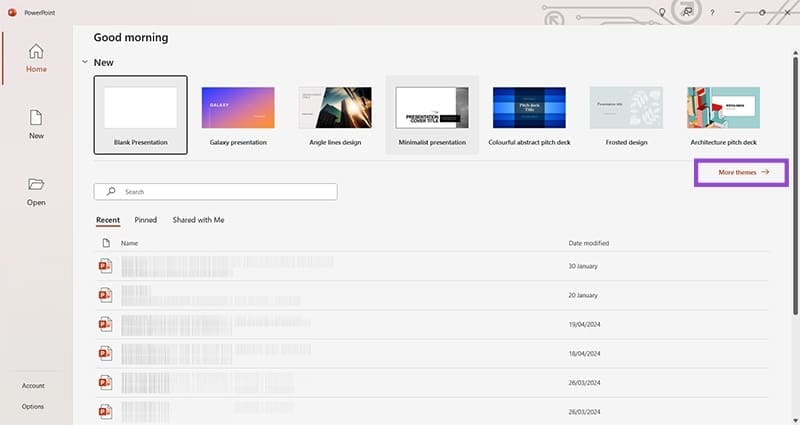This screenshot has width=800, height=425.
Task: Click the Open folder icon in sidebar
Action: [x=36, y=184]
